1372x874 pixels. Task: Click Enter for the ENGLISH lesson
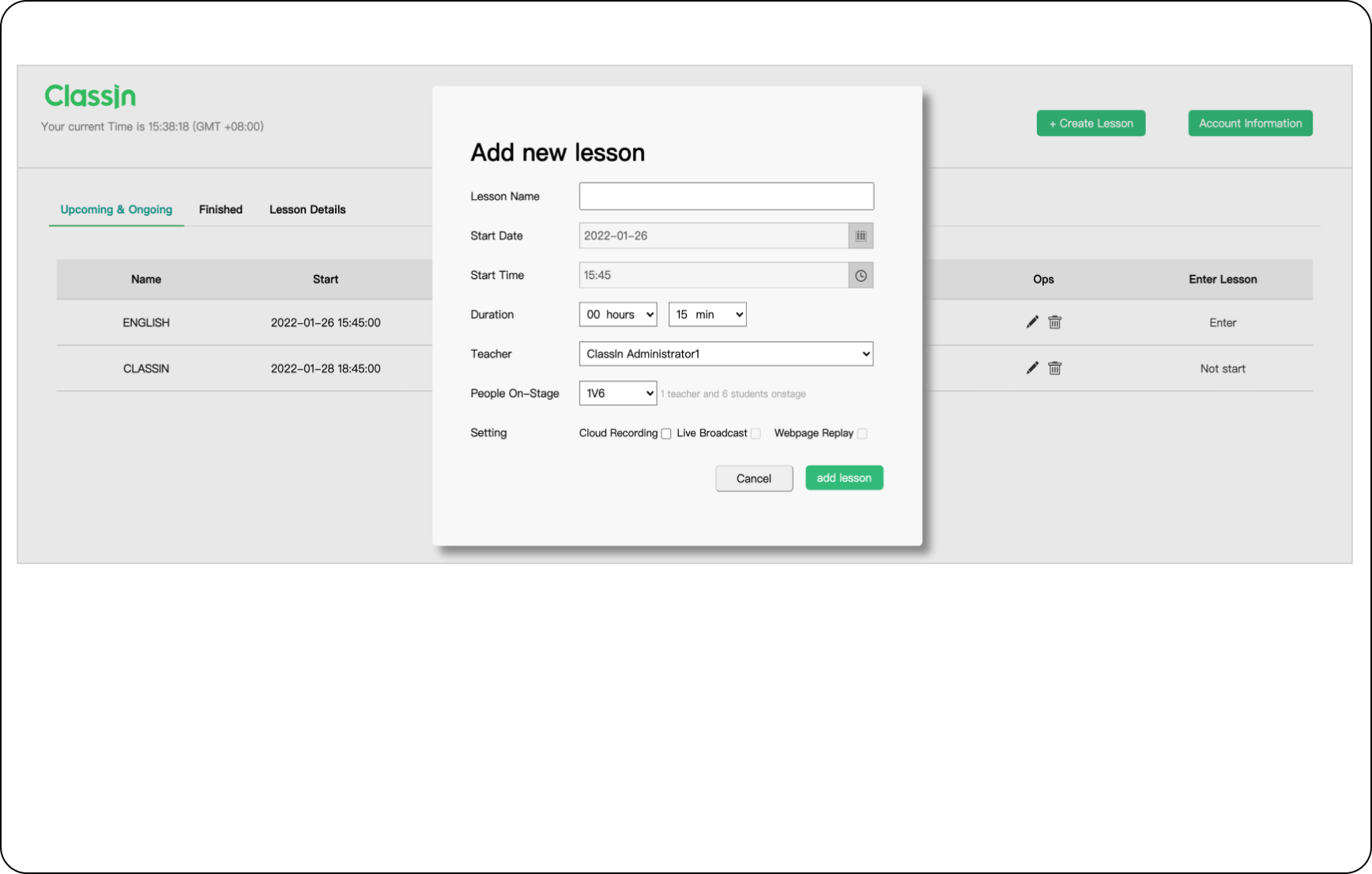pos(1223,322)
